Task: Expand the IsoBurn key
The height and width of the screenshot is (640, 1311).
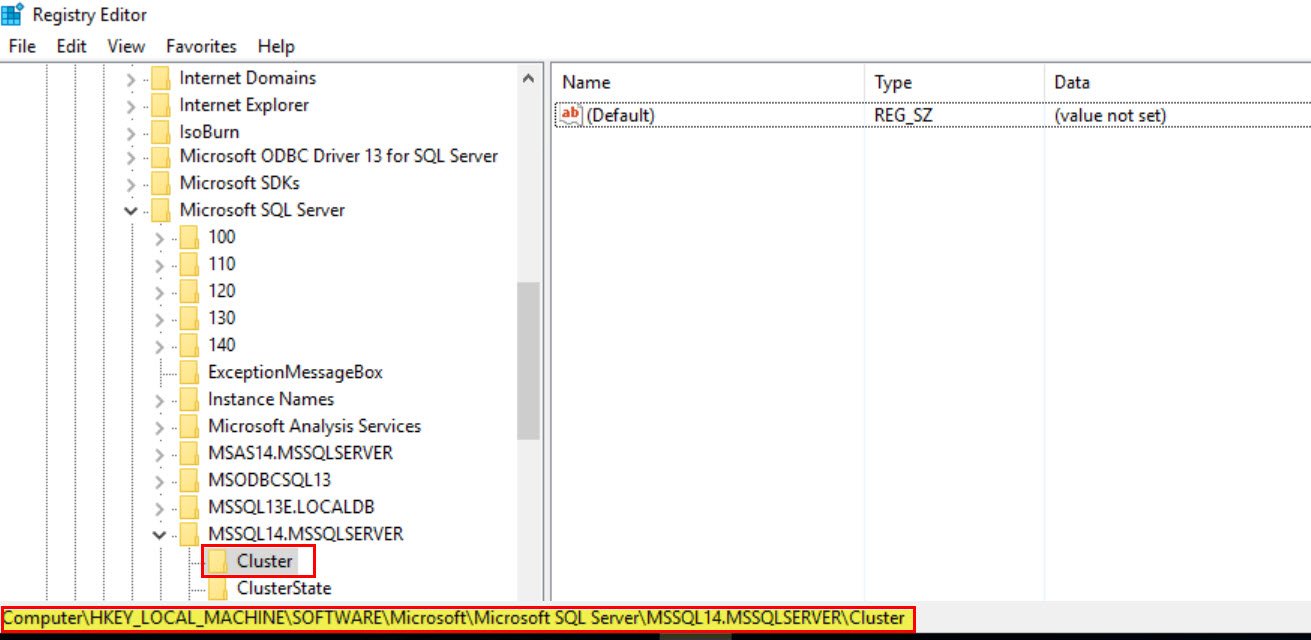Action: [131, 132]
